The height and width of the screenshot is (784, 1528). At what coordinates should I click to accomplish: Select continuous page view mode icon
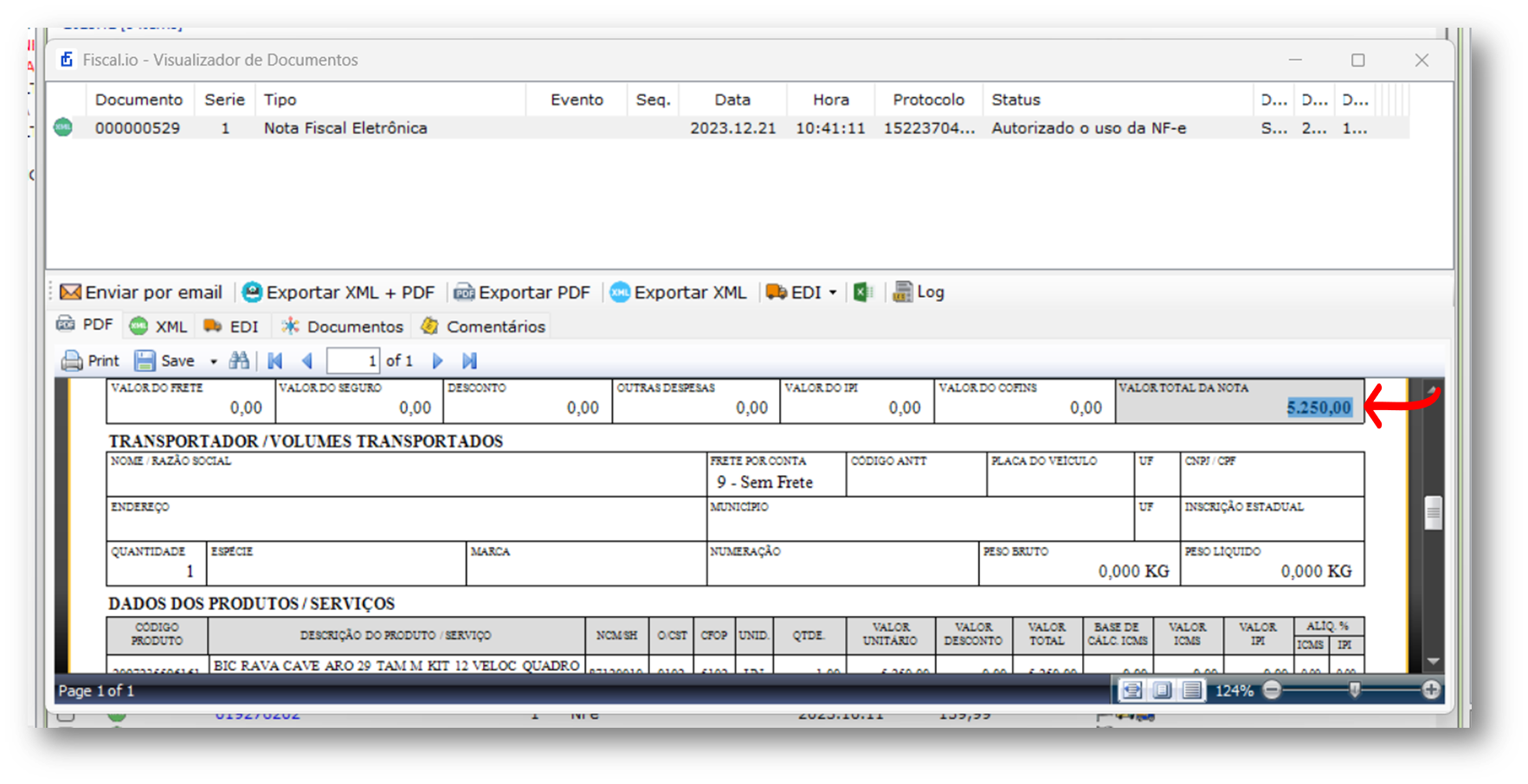click(x=1192, y=690)
